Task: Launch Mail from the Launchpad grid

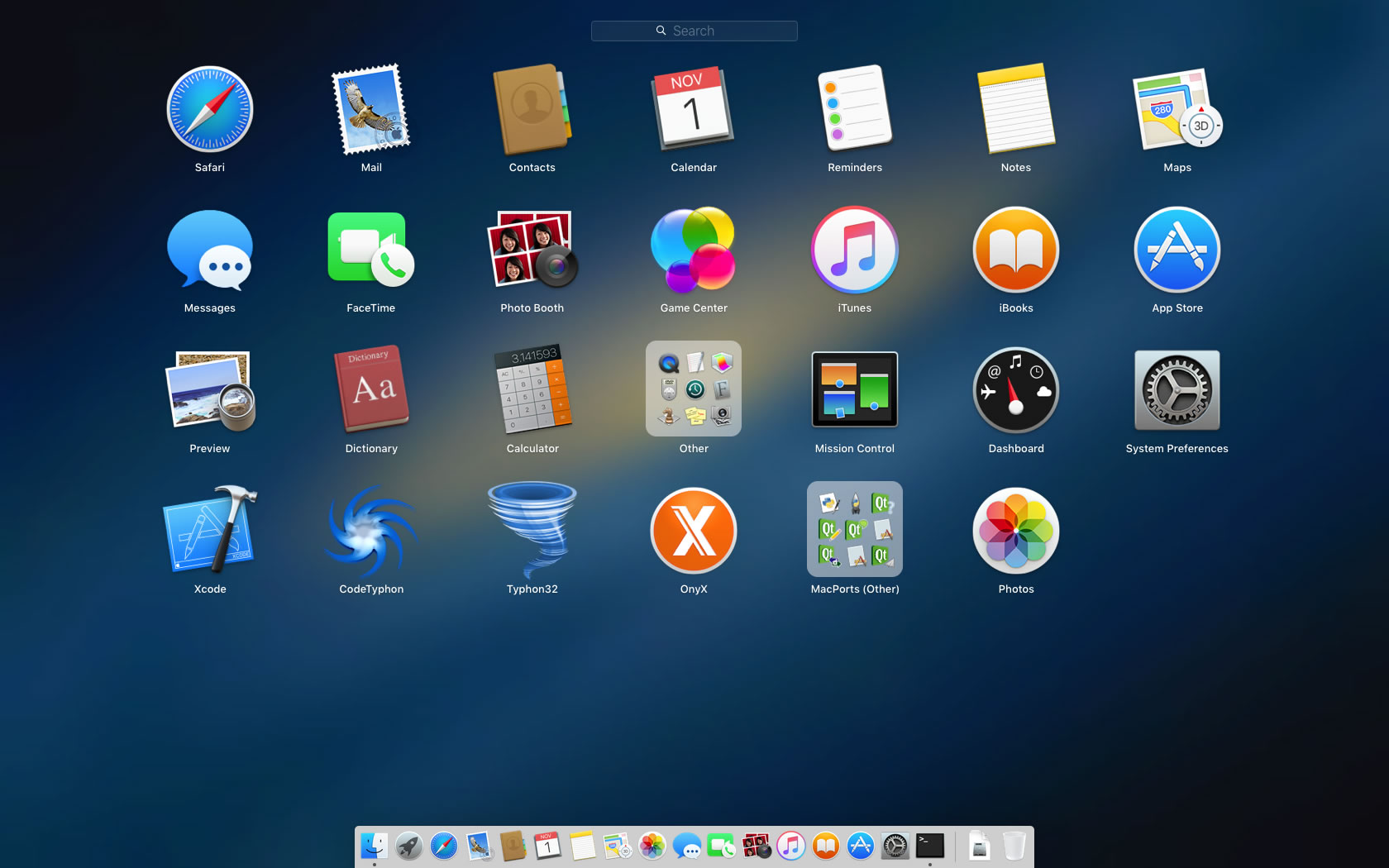Action: [x=371, y=109]
